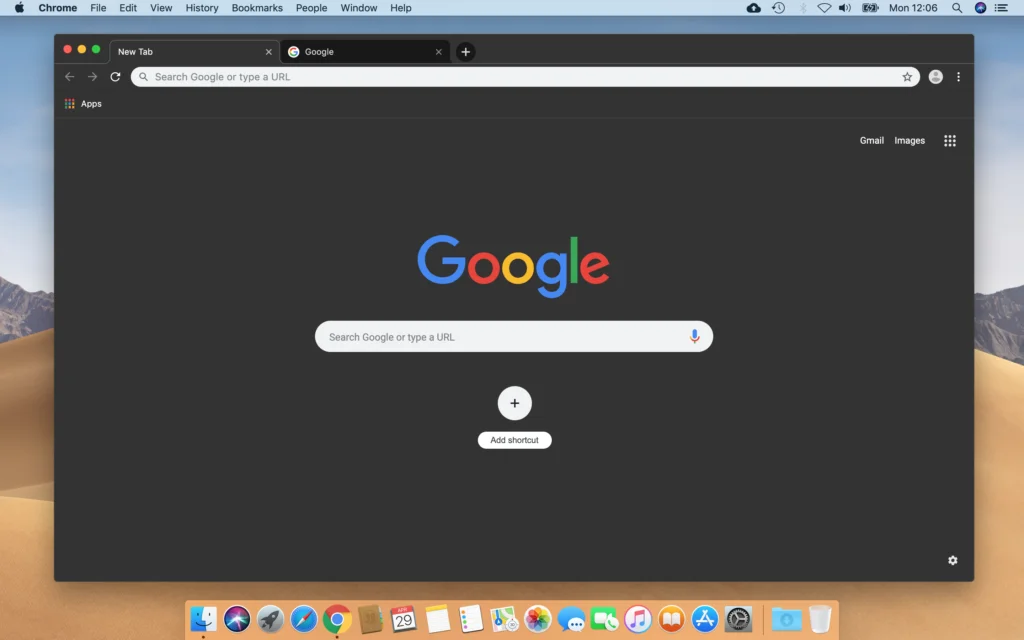
Task: Open System Preferences from the Dock
Action: (x=739, y=618)
